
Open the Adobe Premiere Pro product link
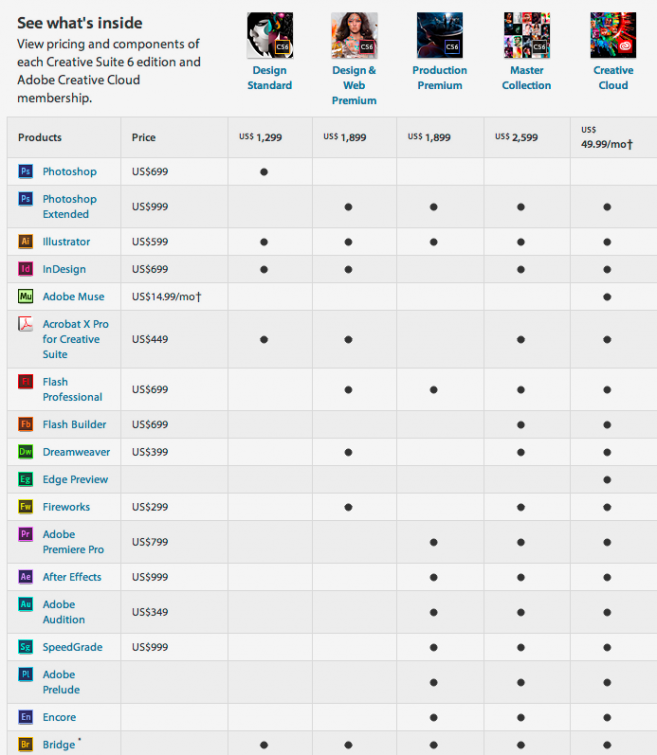pyautogui.click(x=73, y=542)
